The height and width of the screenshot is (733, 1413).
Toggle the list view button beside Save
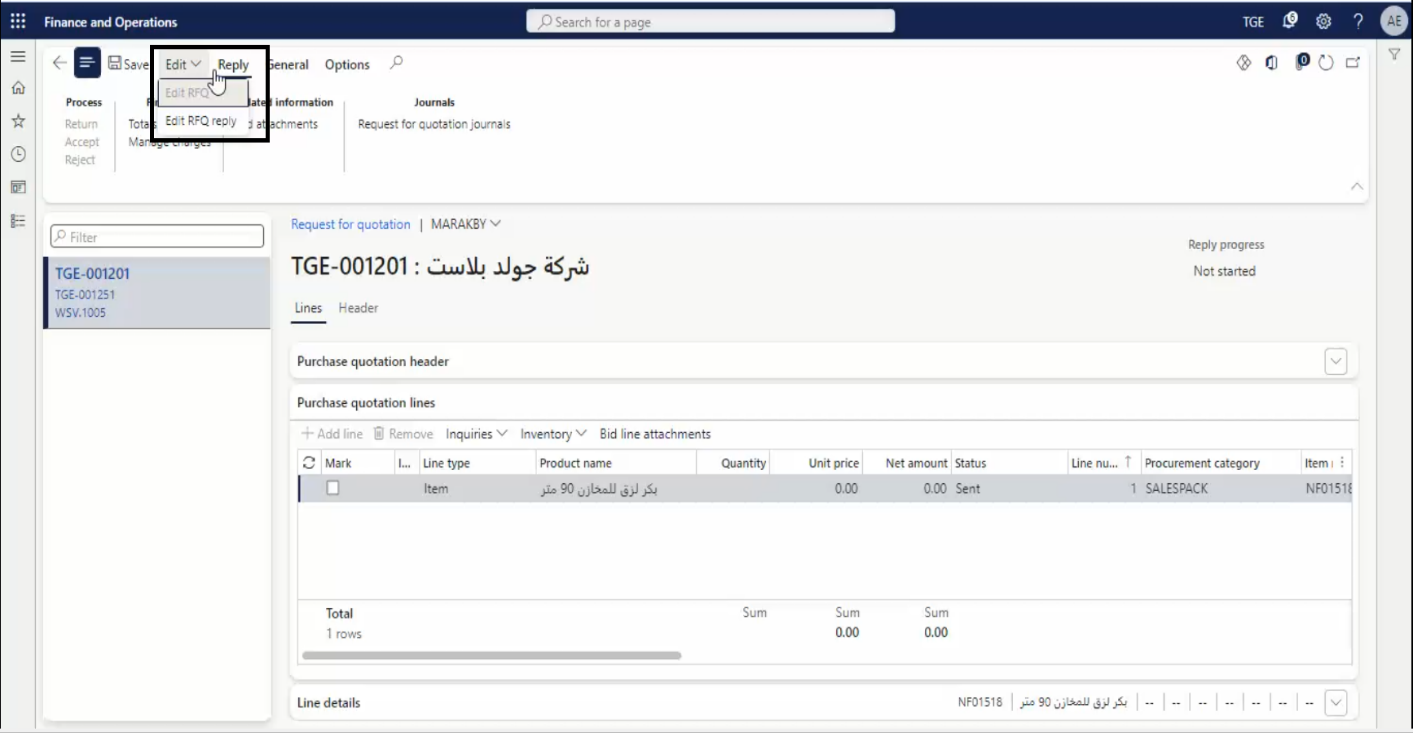(87, 64)
